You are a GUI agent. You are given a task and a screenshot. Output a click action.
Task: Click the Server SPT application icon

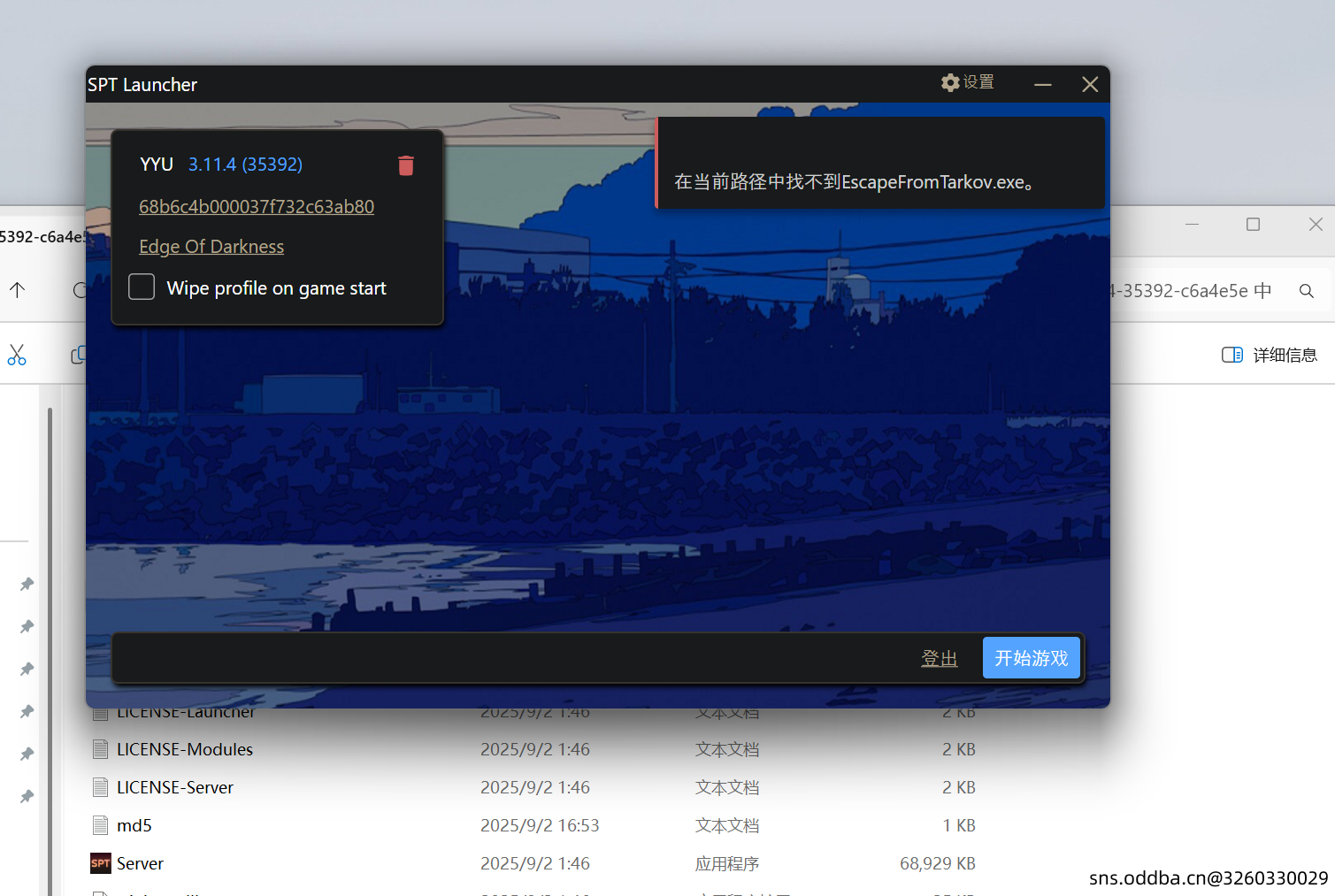click(101, 863)
